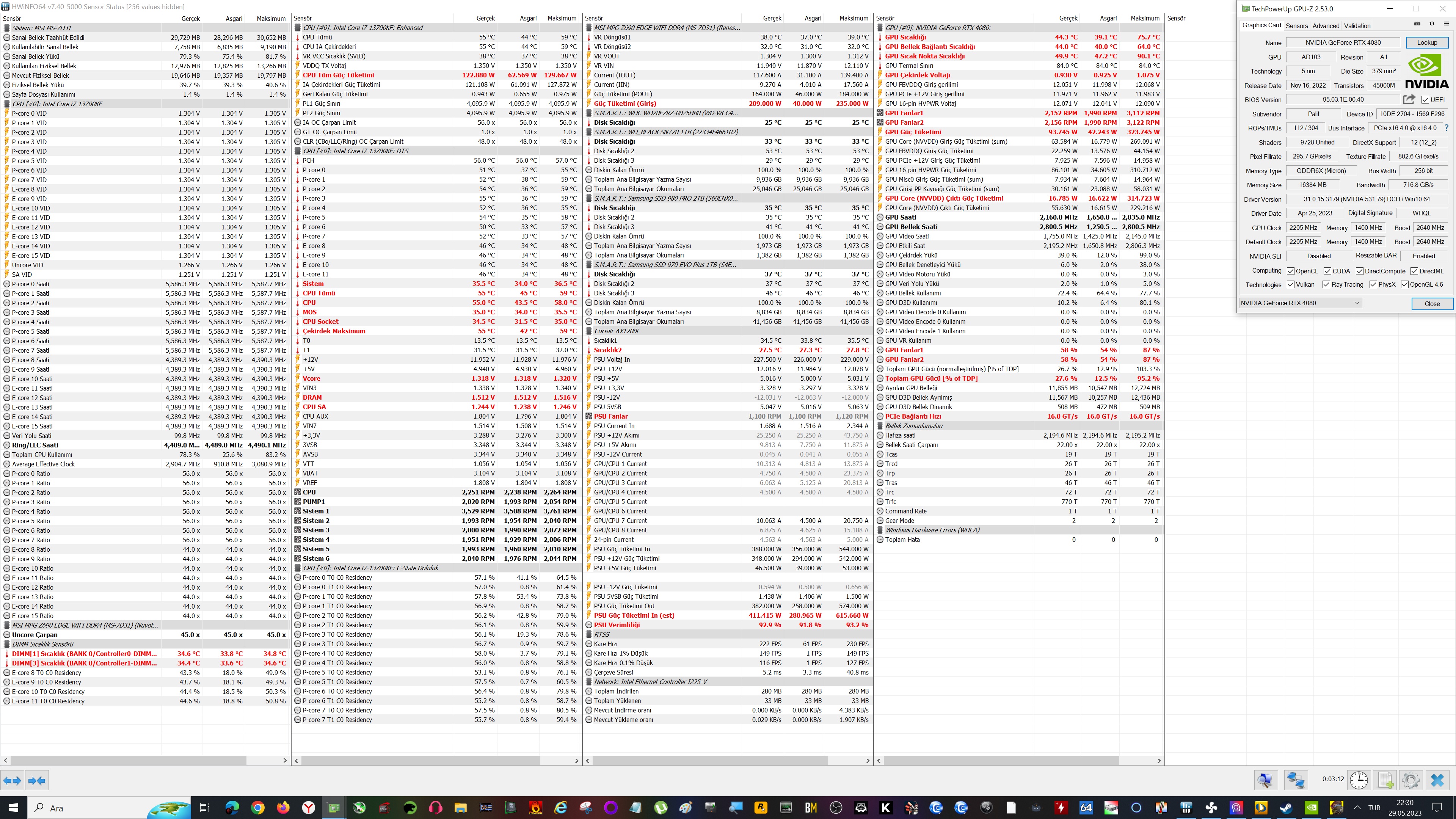Click the Ara search box in taskbar
Screen dimensions: 1456x819
click(x=109, y=808)
